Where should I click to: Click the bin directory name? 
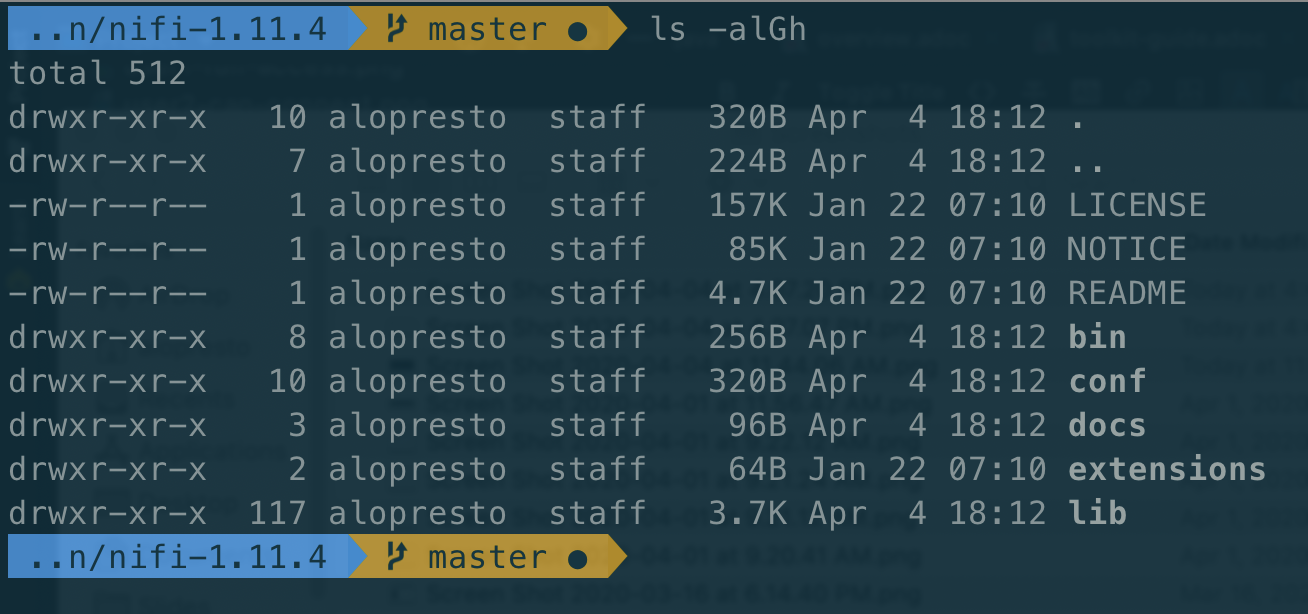click(1097, 337)
